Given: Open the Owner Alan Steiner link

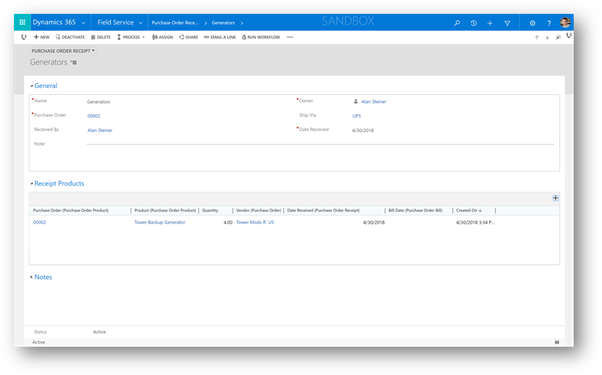Looking at the screenshot, I should tap(374, 102).
